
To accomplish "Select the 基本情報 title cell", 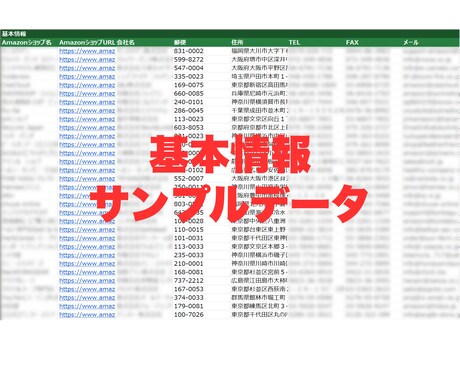I will (x=14, y=34).
